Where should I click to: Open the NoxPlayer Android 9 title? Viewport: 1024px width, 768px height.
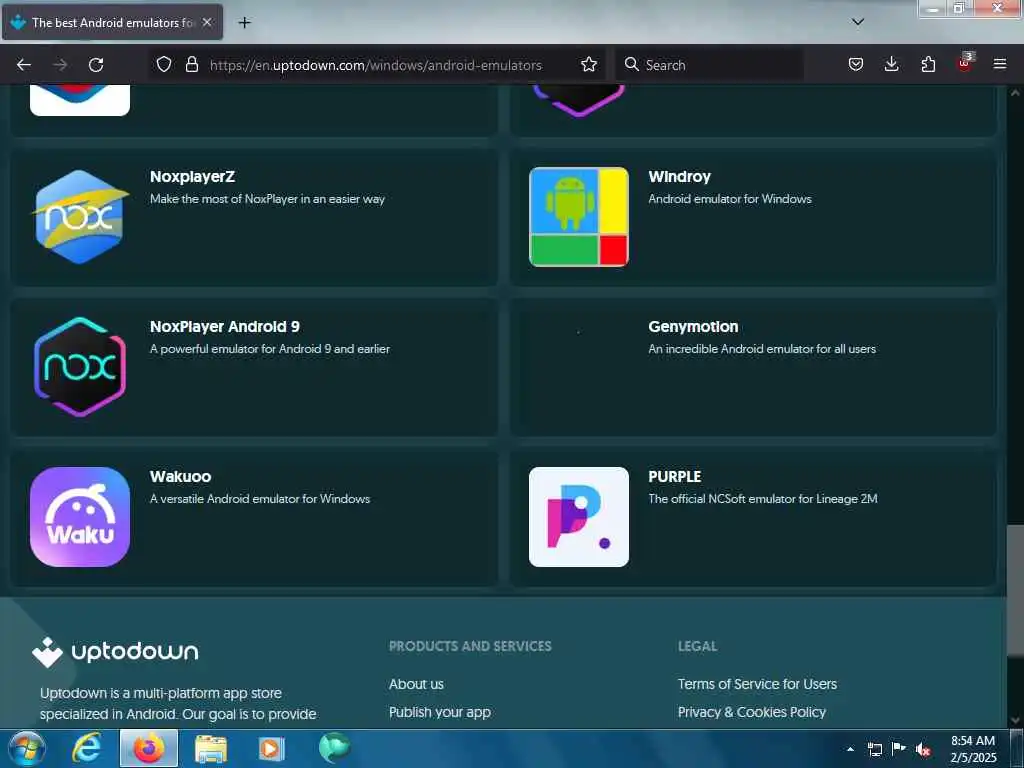[x=225, y=327]
